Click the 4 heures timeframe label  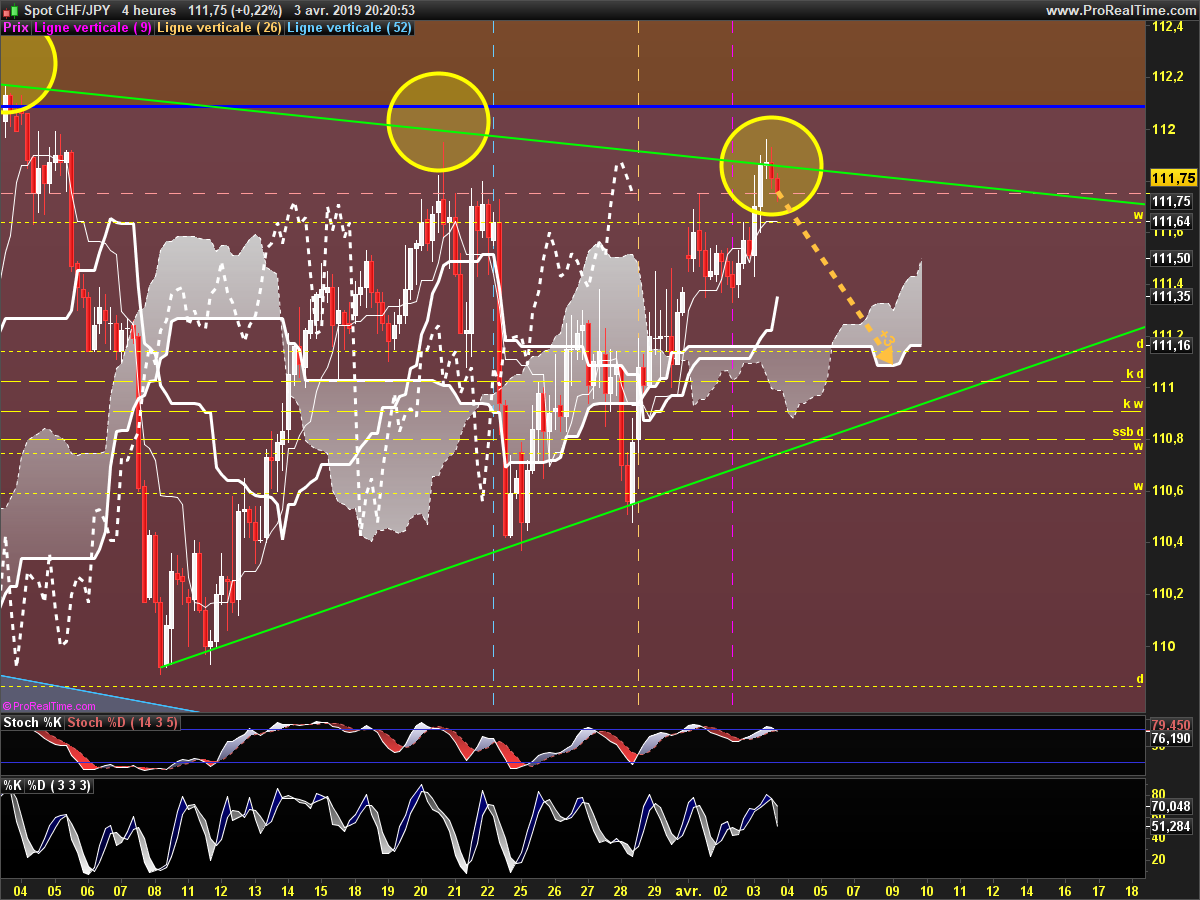point(147,10)
